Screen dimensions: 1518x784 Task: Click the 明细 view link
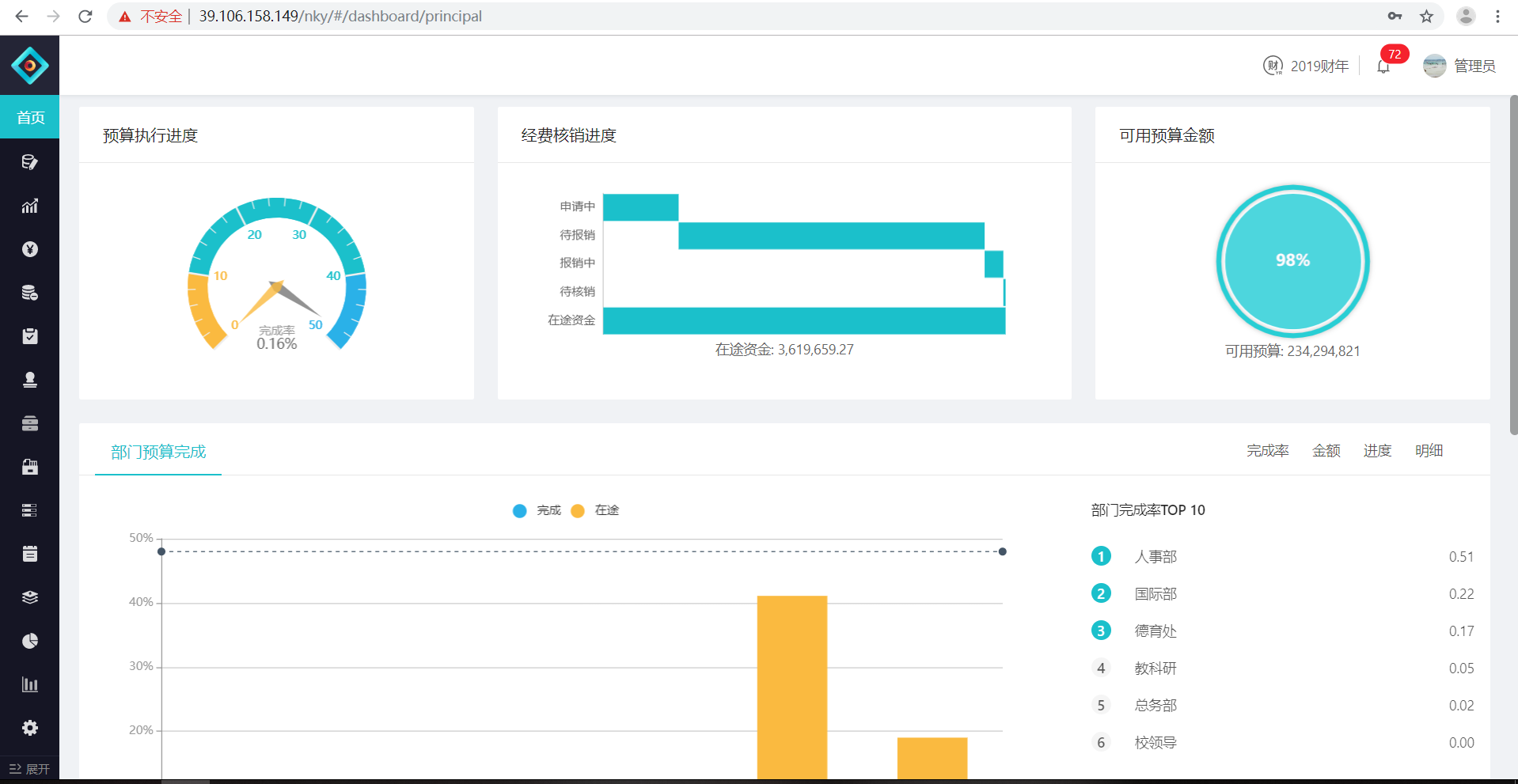pos(1429,450)
